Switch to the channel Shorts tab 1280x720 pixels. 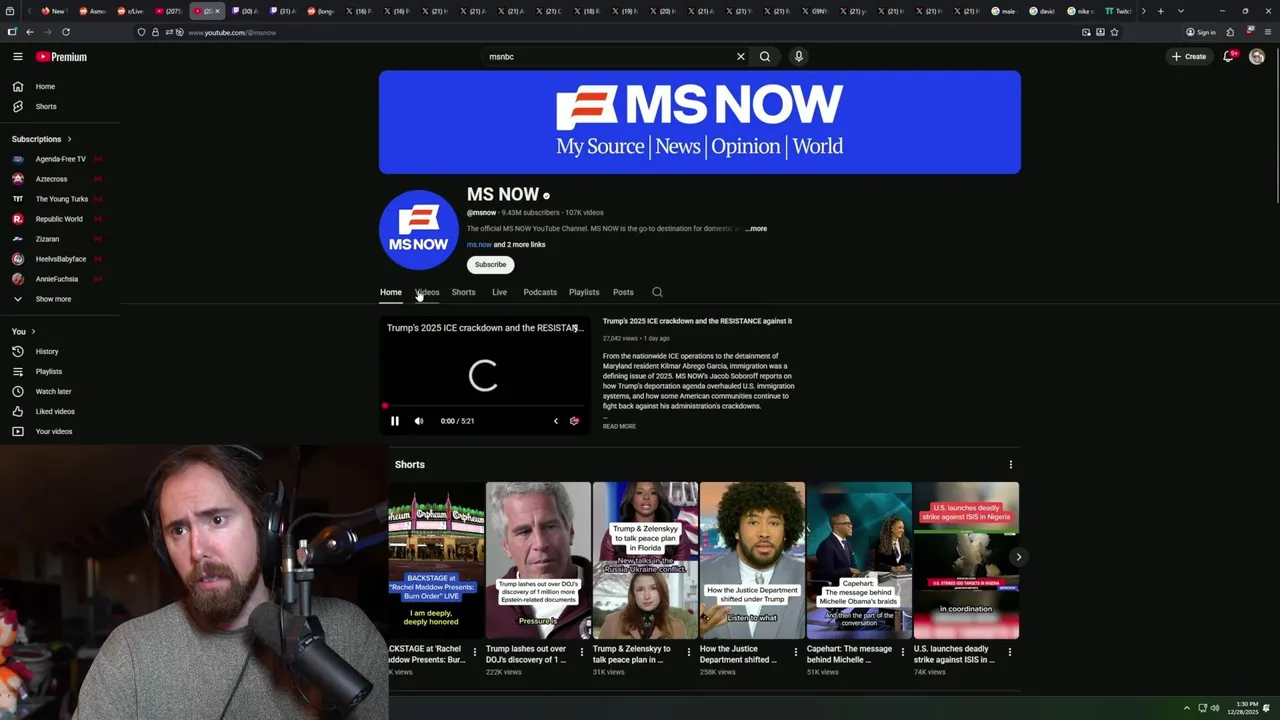tap(463, 292)
